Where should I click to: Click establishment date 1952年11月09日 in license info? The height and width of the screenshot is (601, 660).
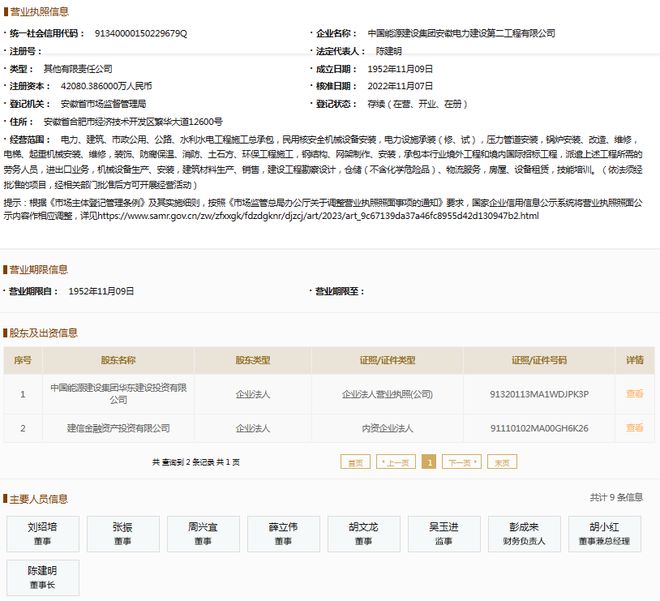pos(400,69)
